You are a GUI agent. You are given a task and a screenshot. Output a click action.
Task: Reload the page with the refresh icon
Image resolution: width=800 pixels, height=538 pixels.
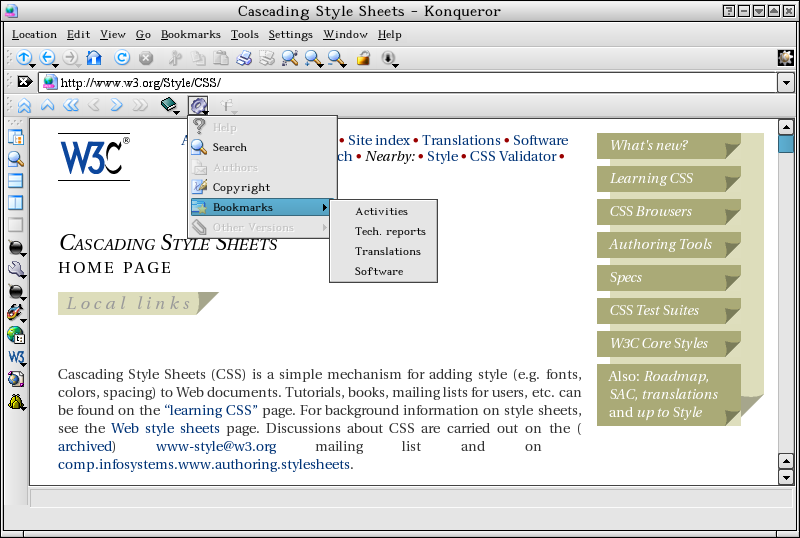pos(122,58)
